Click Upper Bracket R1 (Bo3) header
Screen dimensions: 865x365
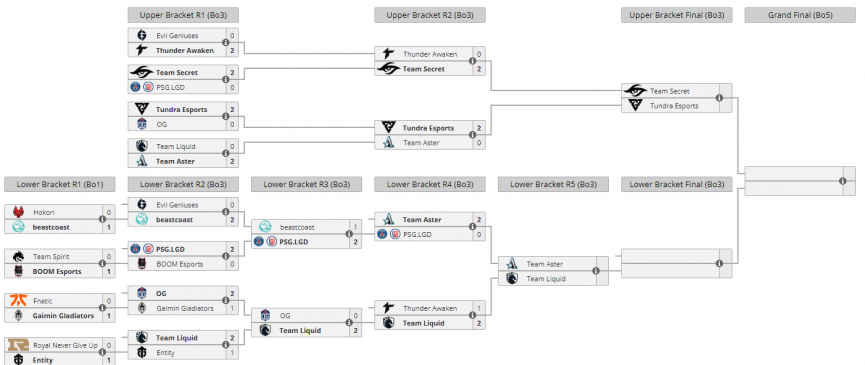183,15
